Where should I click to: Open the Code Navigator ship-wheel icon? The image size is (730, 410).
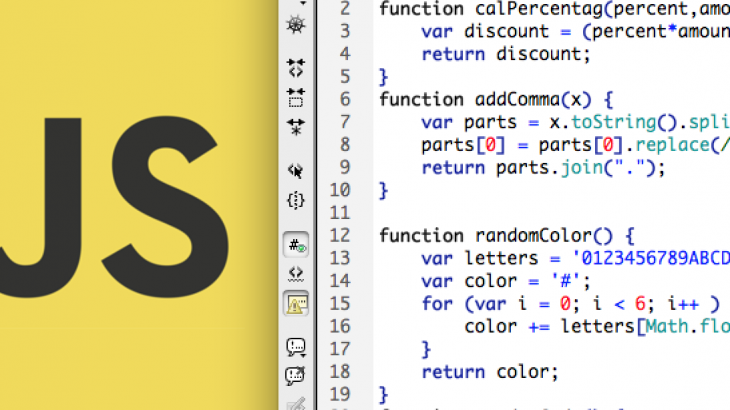click(296, 25)
